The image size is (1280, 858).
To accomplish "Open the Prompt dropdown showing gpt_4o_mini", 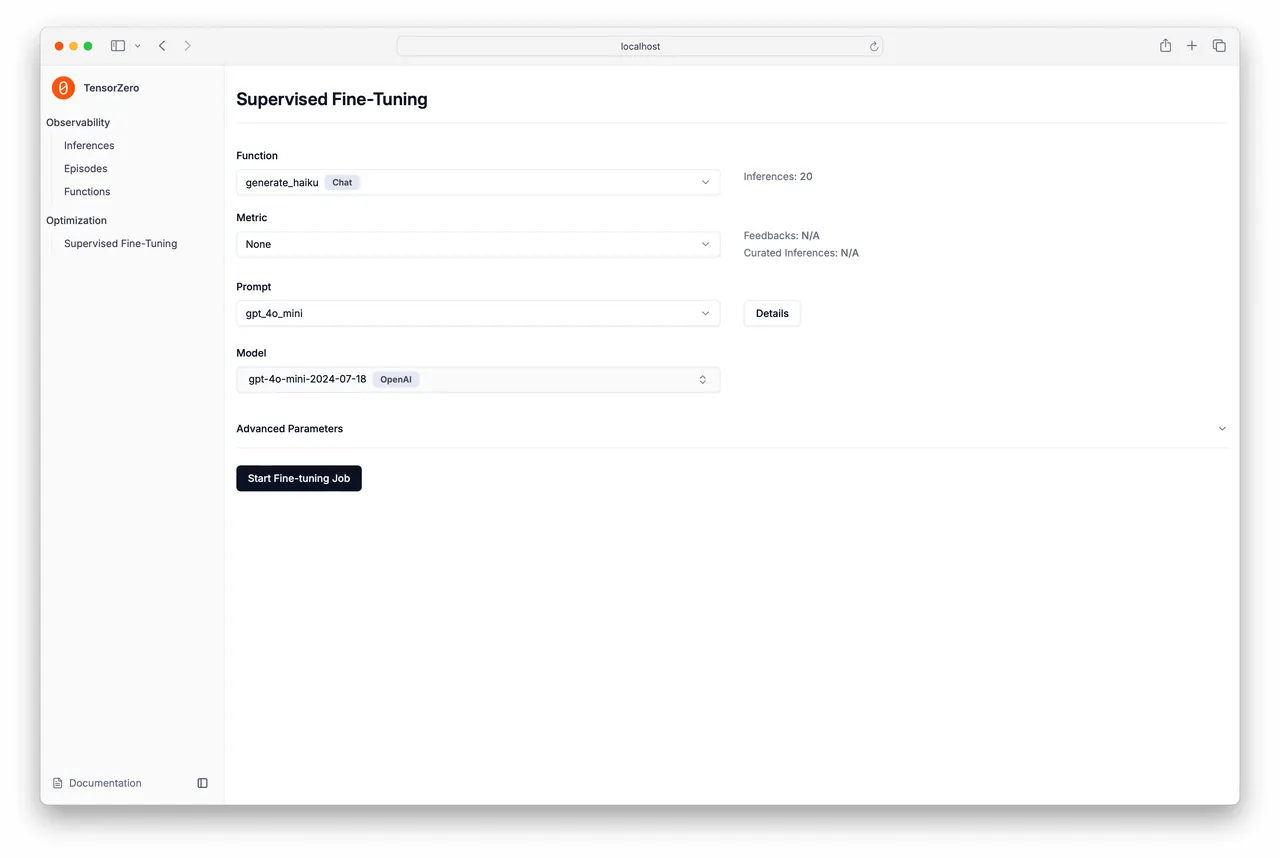I will (x=478, y=313).
